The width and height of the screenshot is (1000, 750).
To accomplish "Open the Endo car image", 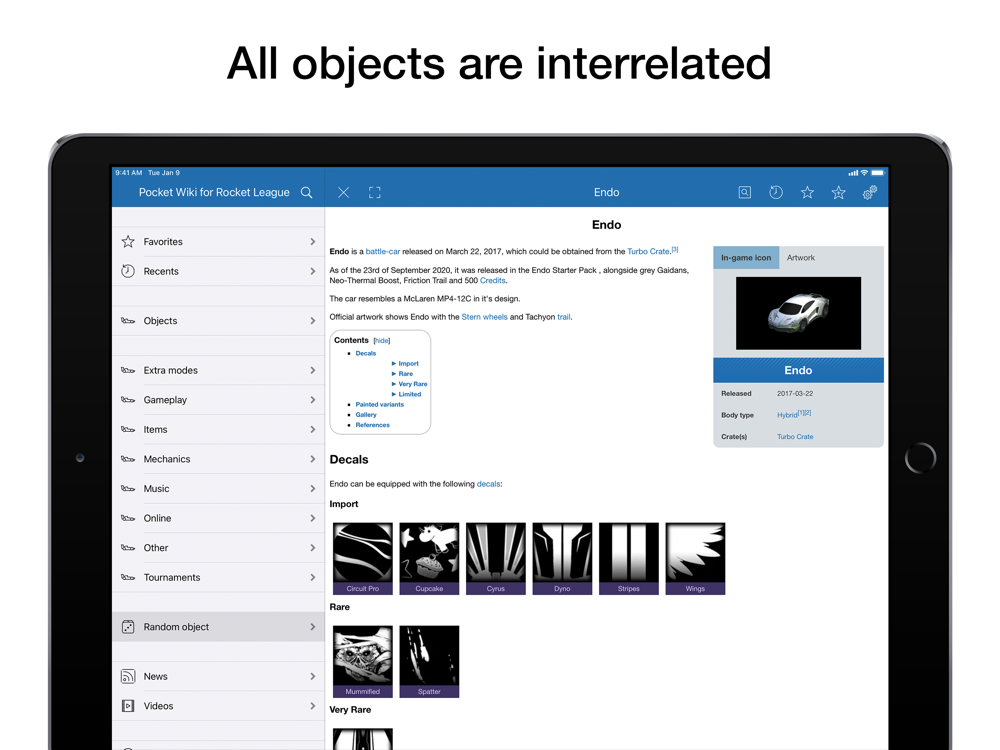I will click(x=798, y=313).
